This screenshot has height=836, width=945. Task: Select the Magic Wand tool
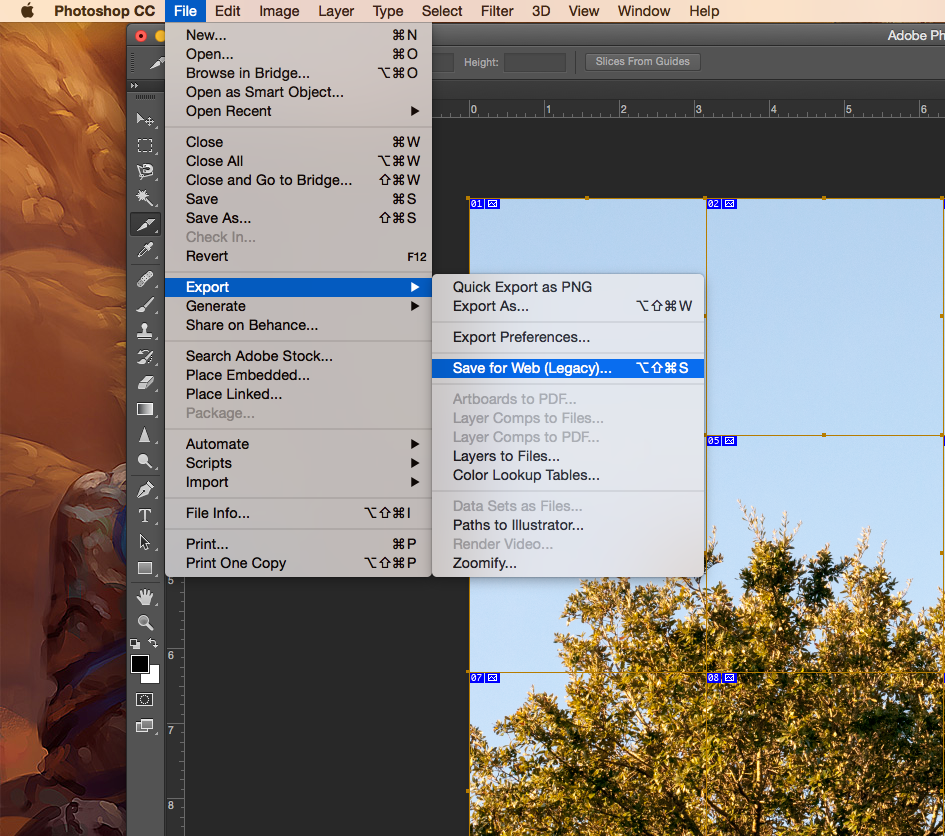tap(145, 197)
